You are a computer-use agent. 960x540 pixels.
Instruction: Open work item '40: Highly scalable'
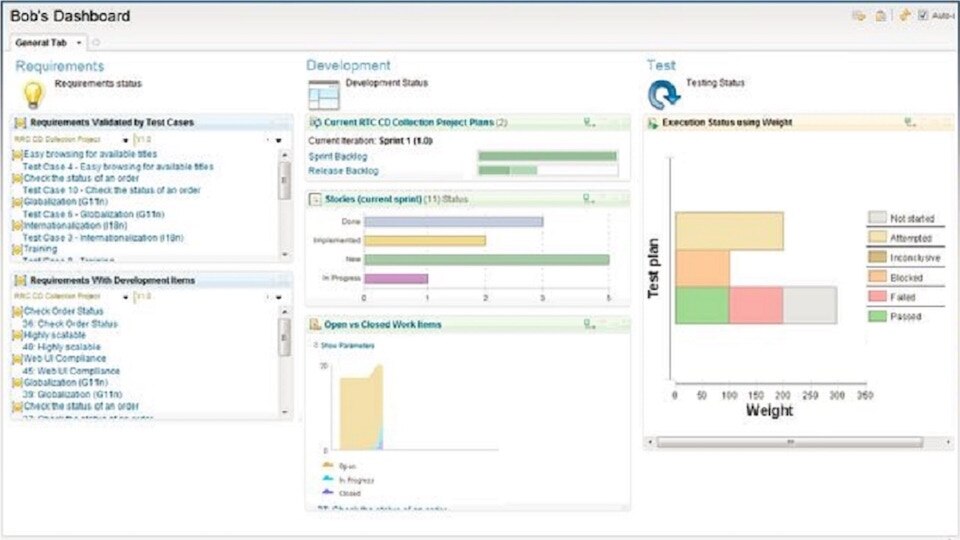61,347
